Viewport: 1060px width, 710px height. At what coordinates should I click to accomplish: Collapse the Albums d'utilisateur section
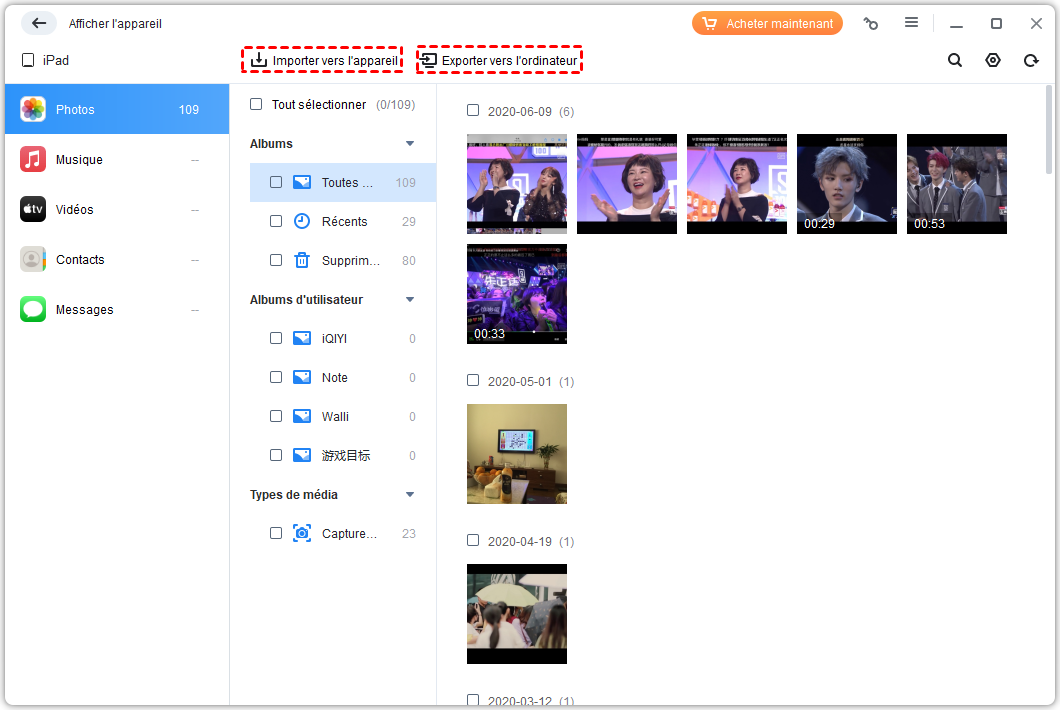point(410,300)
